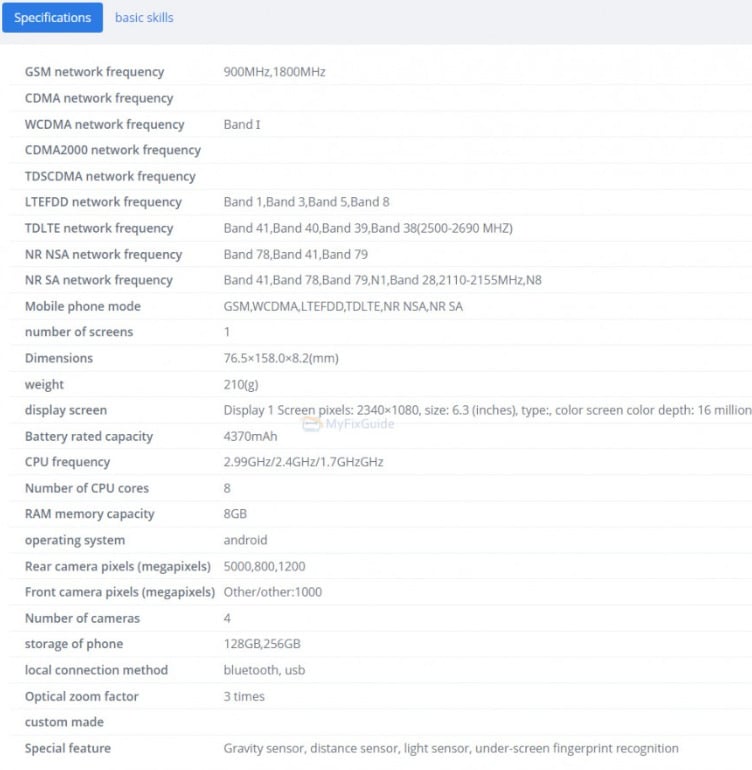Click the Rear camera pixels (megapixels) label
The image size is (752, 770).
tap(117, 566)
